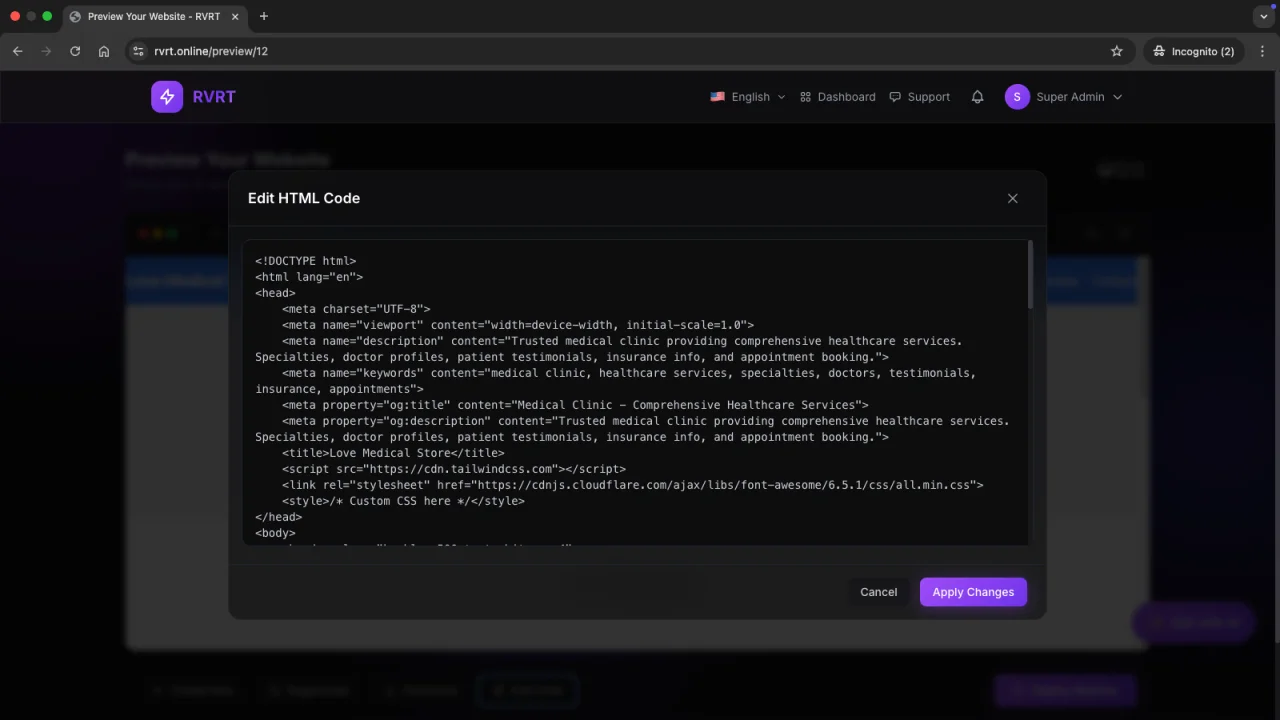
Task: Open the Support chat link
Action: point(920,97)
